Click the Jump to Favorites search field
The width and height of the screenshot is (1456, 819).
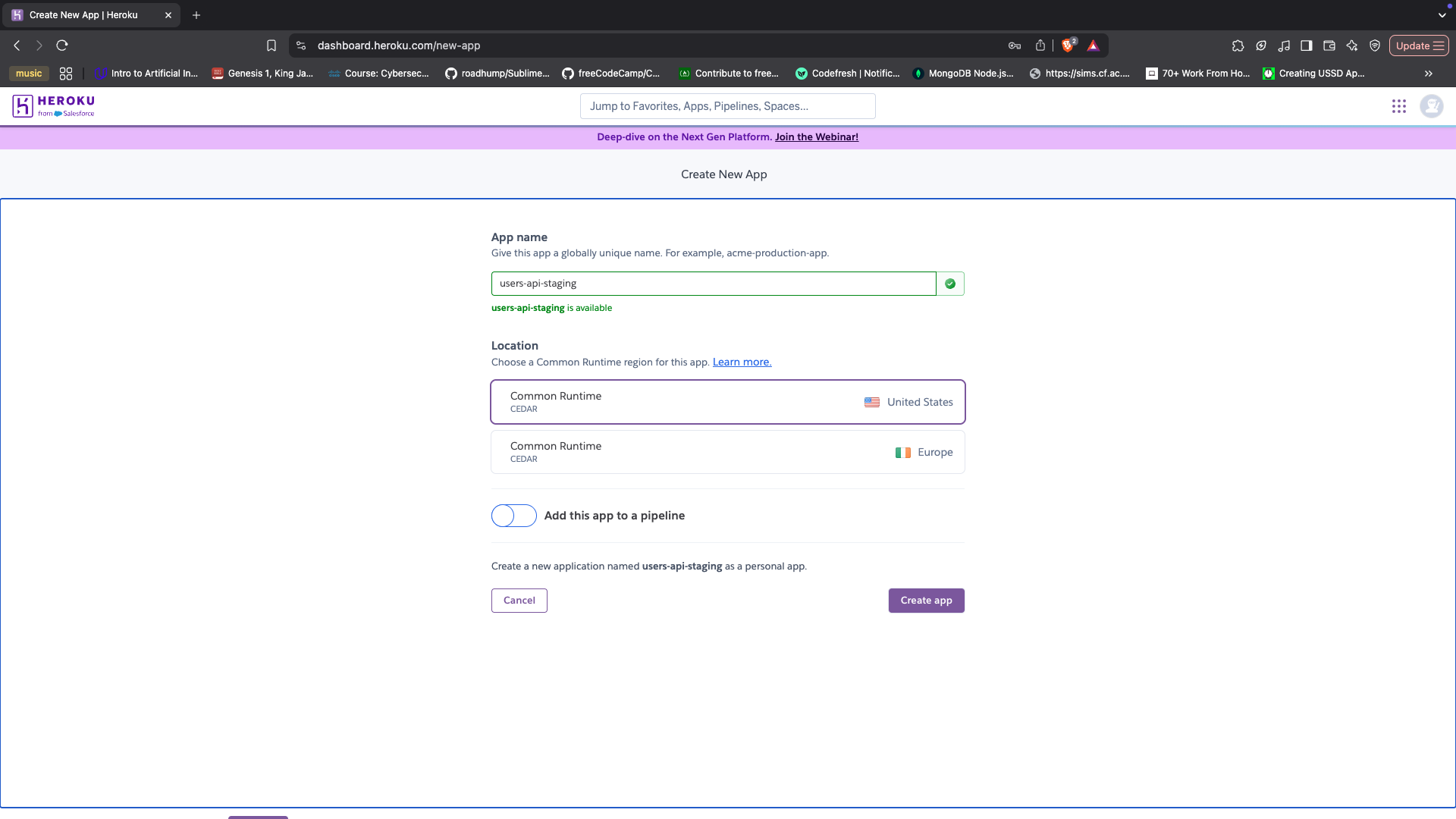(x=727, y=106)
